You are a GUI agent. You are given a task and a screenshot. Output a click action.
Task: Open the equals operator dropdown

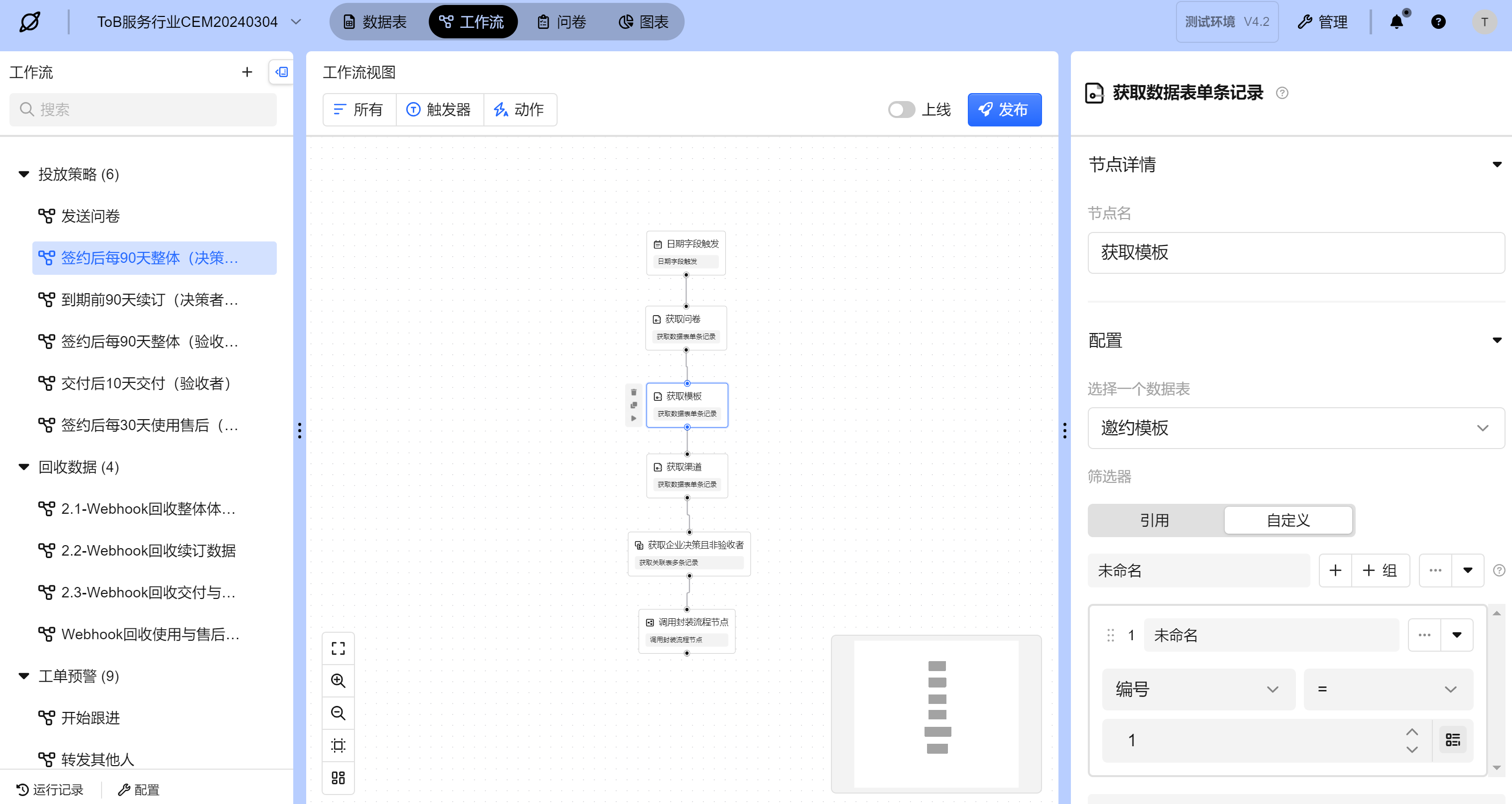click(x=1388, y=689)
